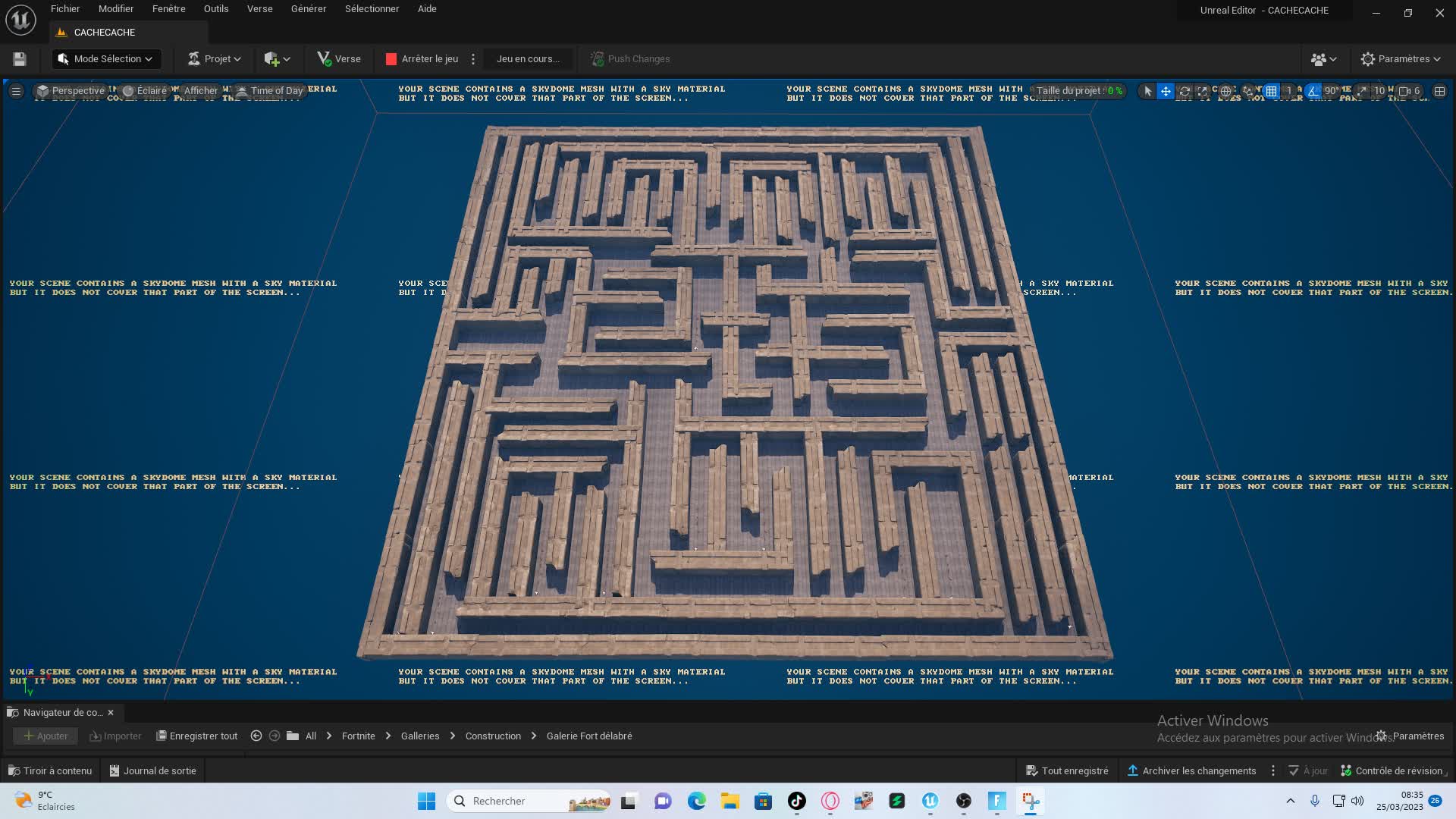This screenshot has height=819, width=1456.
Task: Select the Rotate tool in the viewport toolbar
Action: click(1185, 91)
